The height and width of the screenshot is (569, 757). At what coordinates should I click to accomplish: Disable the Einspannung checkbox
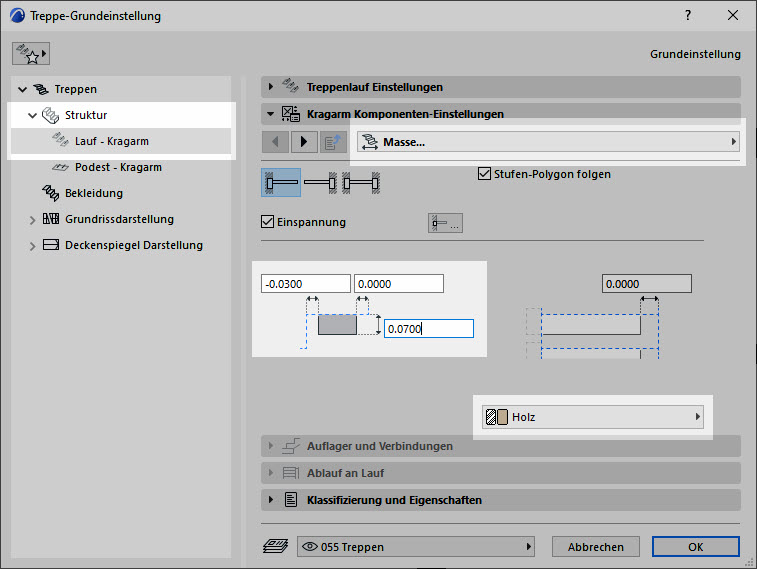(x=267, y=222)
